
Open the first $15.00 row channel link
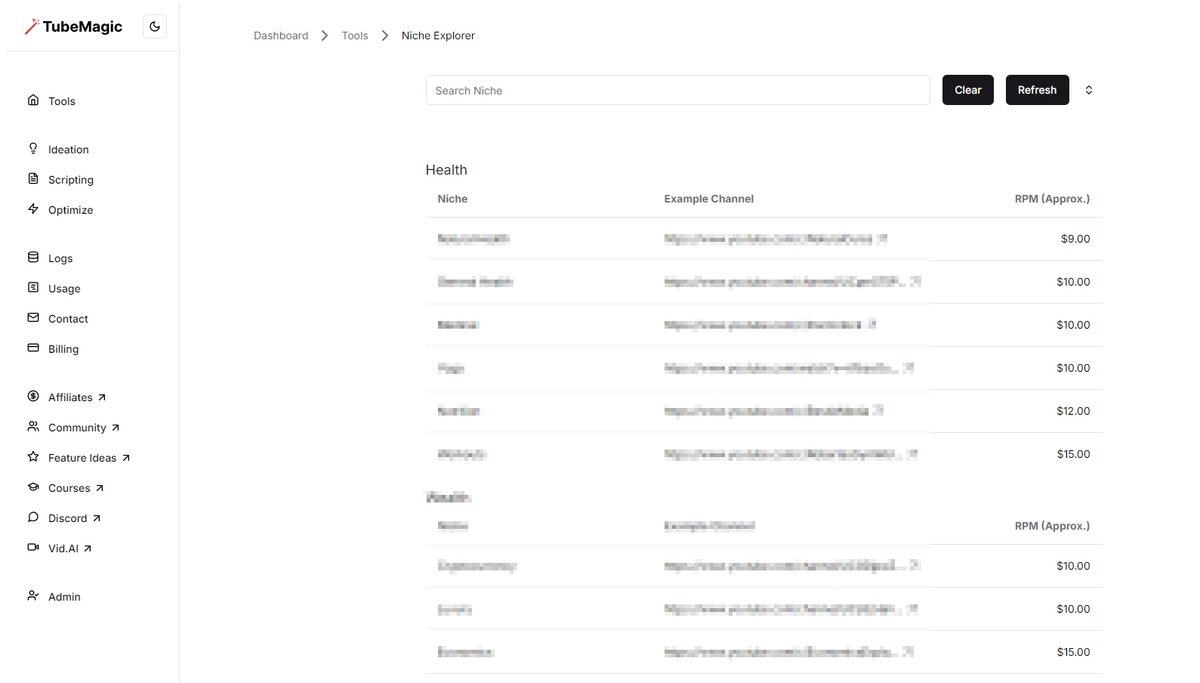[791, 454]
